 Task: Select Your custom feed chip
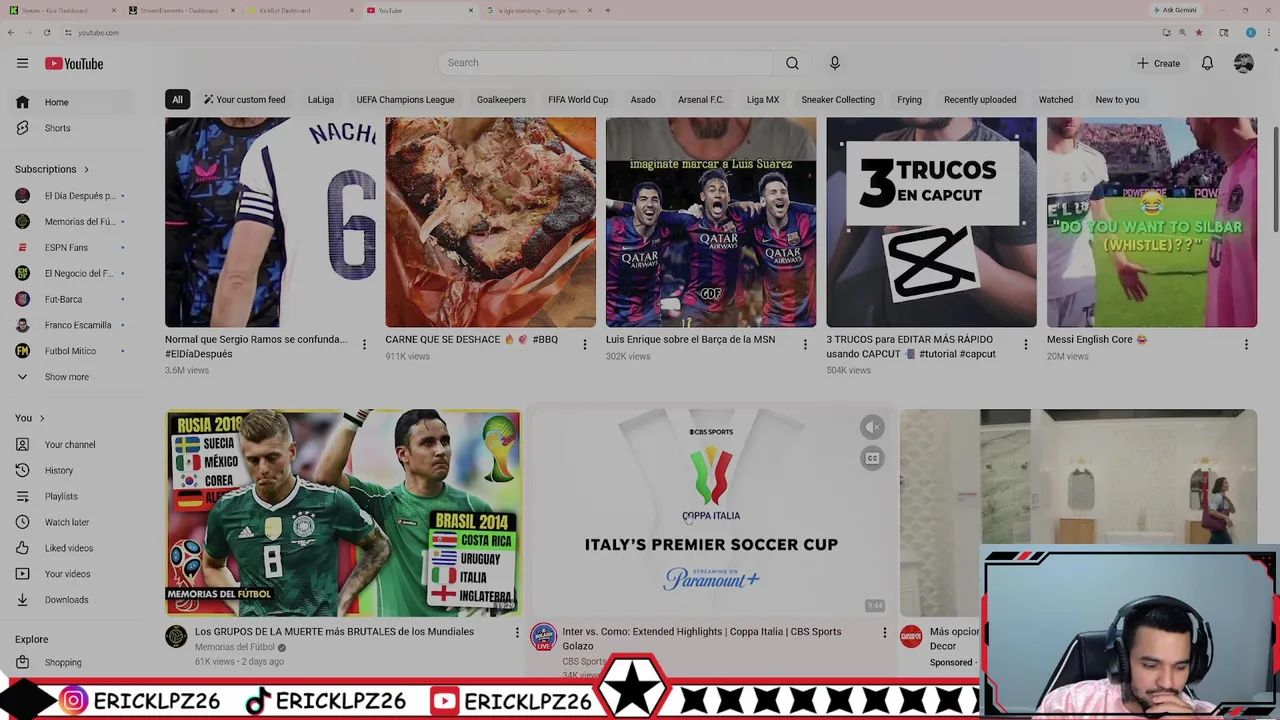coord(245,100)
